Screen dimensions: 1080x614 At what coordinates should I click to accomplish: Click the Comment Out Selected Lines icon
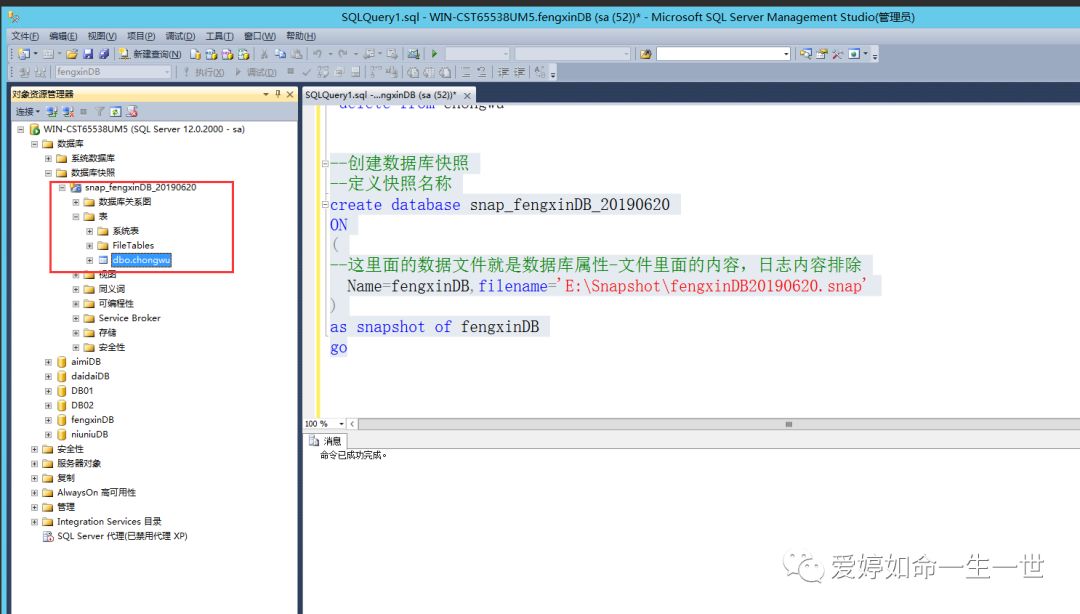(466, 72)
